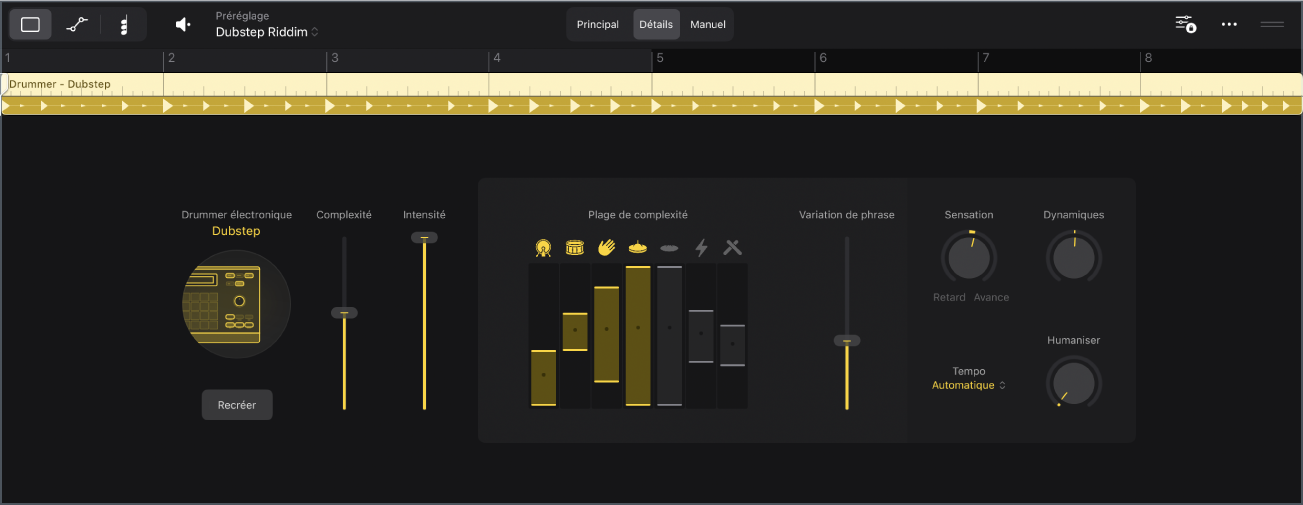The height and width of the screenshot is (505, 1303).
Task: Click the Avance label under Sensation
Action: pos(991,297)
